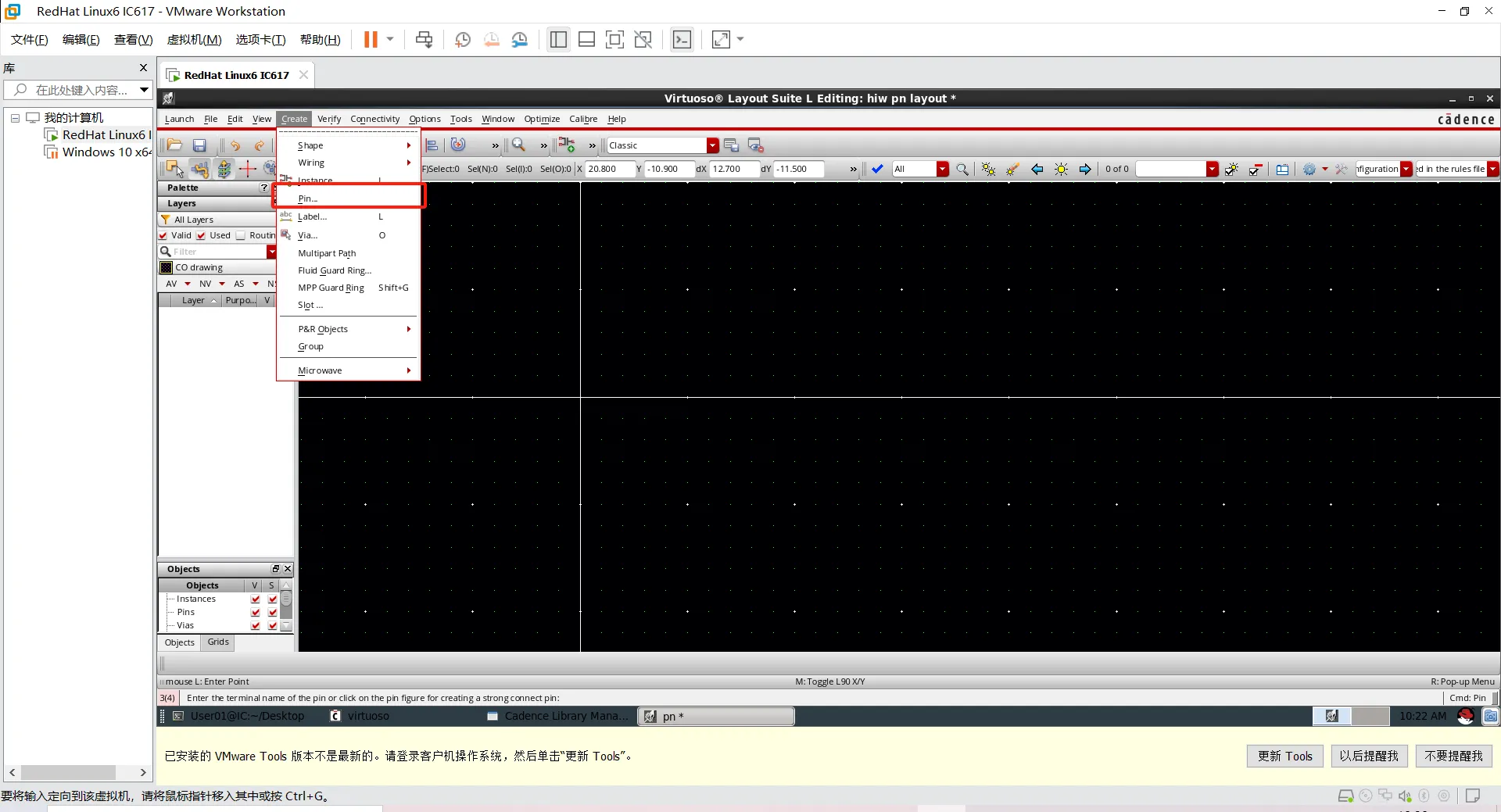Viewport: 1501px width, 812px height.
Task: Switch to the Grids tab
Action: click(218, 642)
